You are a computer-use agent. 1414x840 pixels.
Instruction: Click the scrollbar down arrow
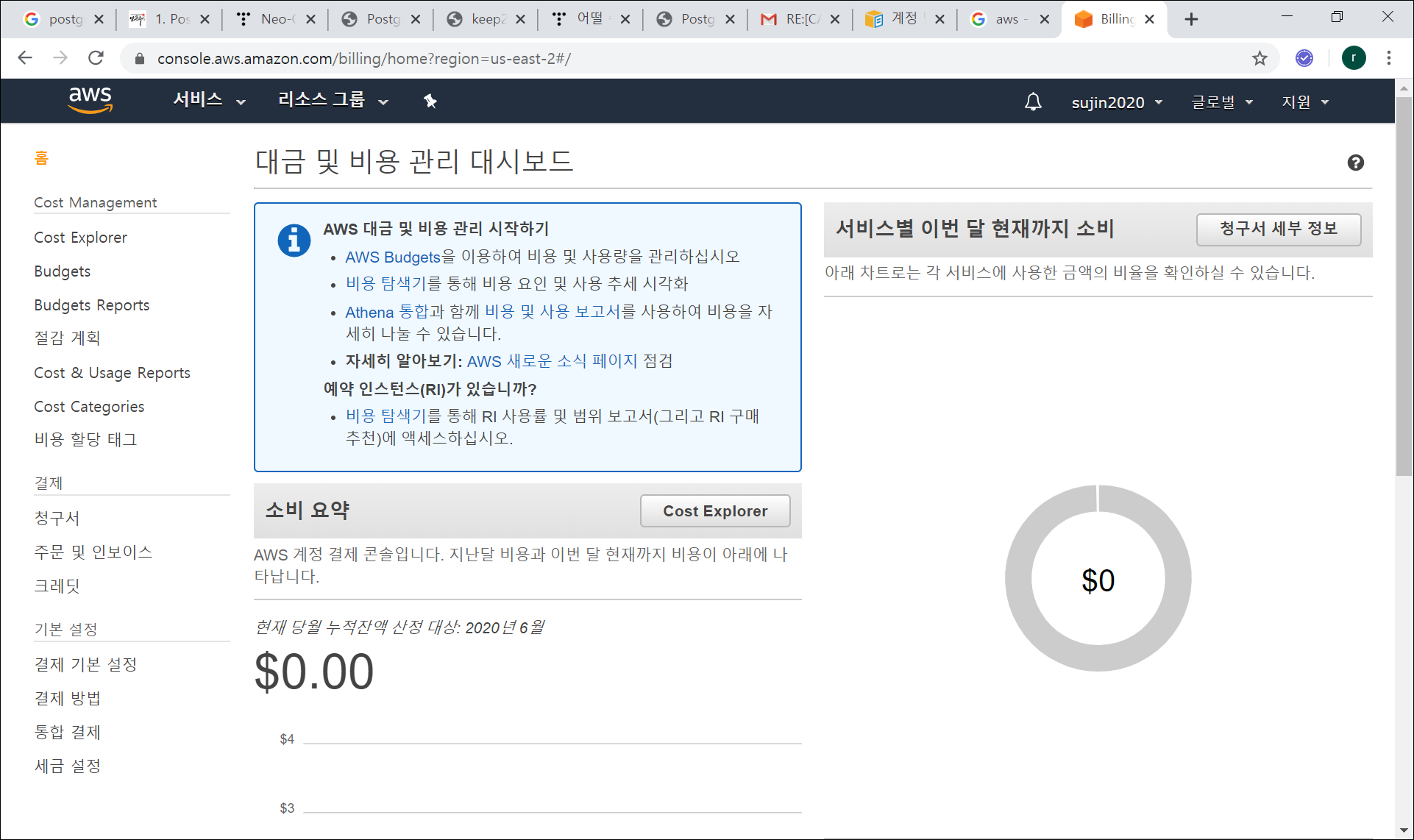click(1404, 831)
